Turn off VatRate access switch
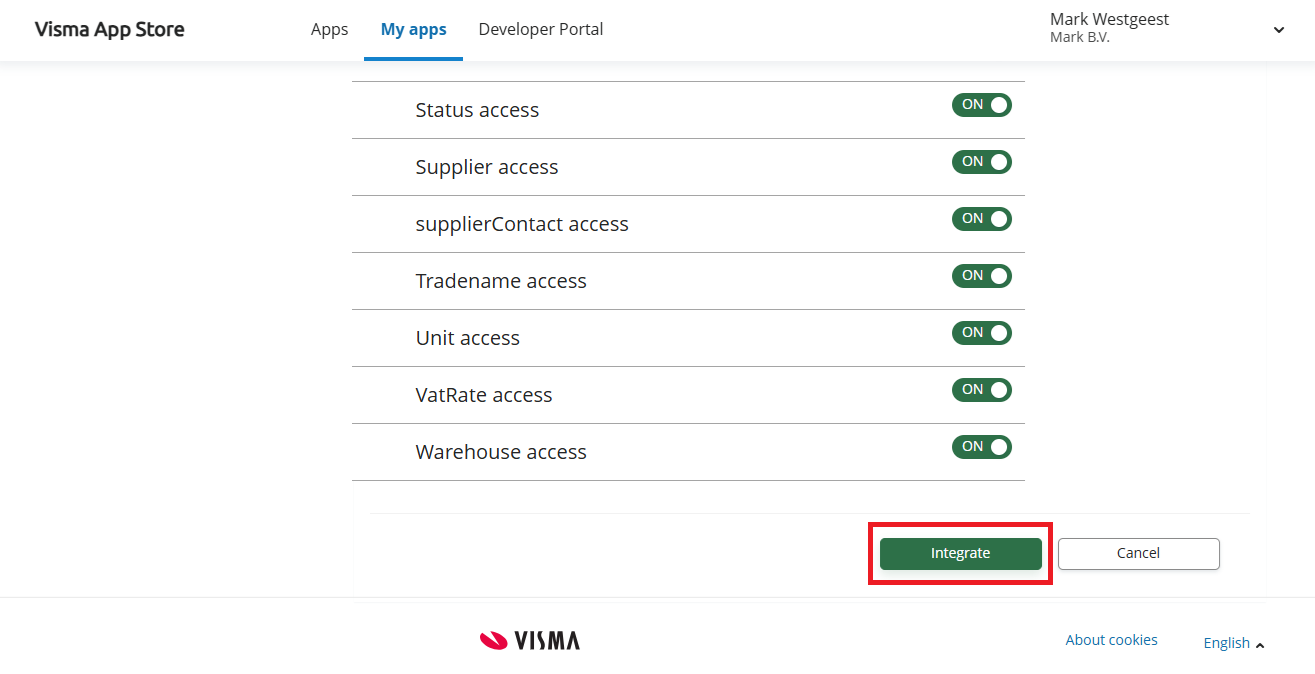Screen dimensions: 1315x674 click(981, 390)
